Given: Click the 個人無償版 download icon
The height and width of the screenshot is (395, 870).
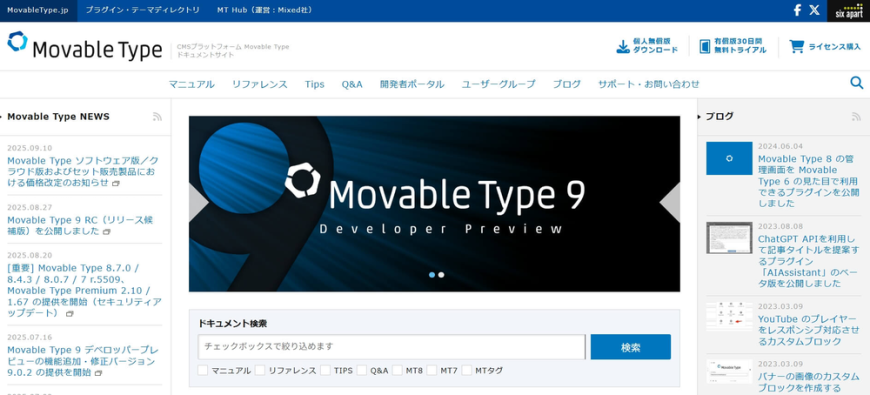Looking at the screenshot, I should [x=623, y=46].
